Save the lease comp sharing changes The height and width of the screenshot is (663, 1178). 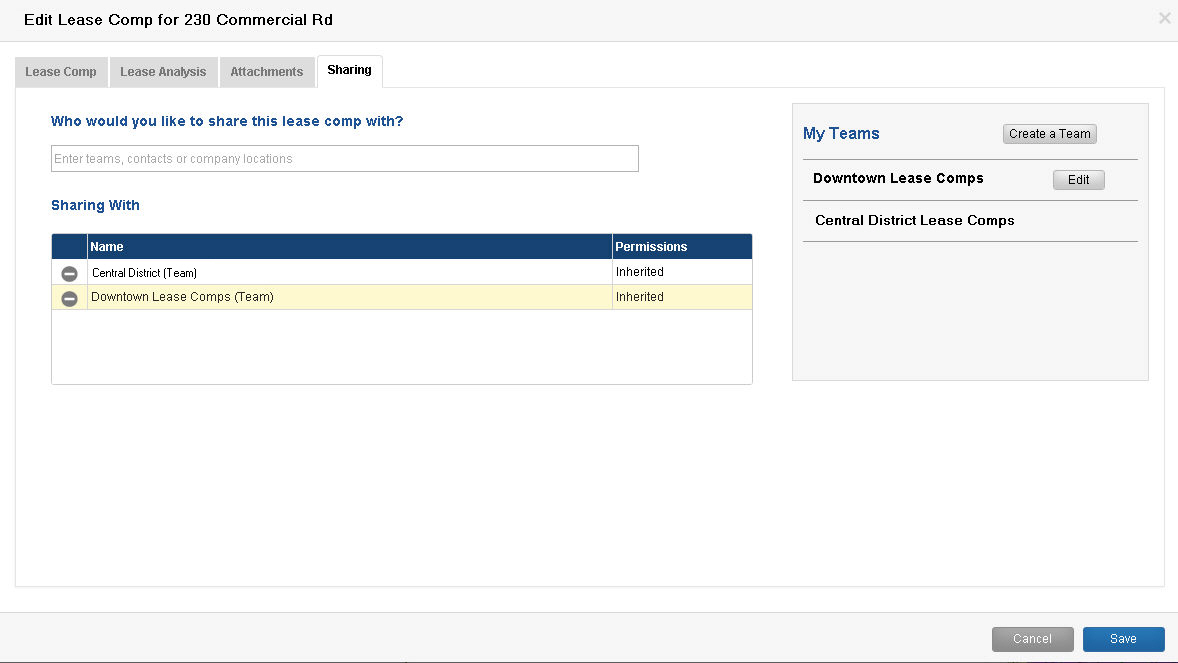[x=1123, y=638]
